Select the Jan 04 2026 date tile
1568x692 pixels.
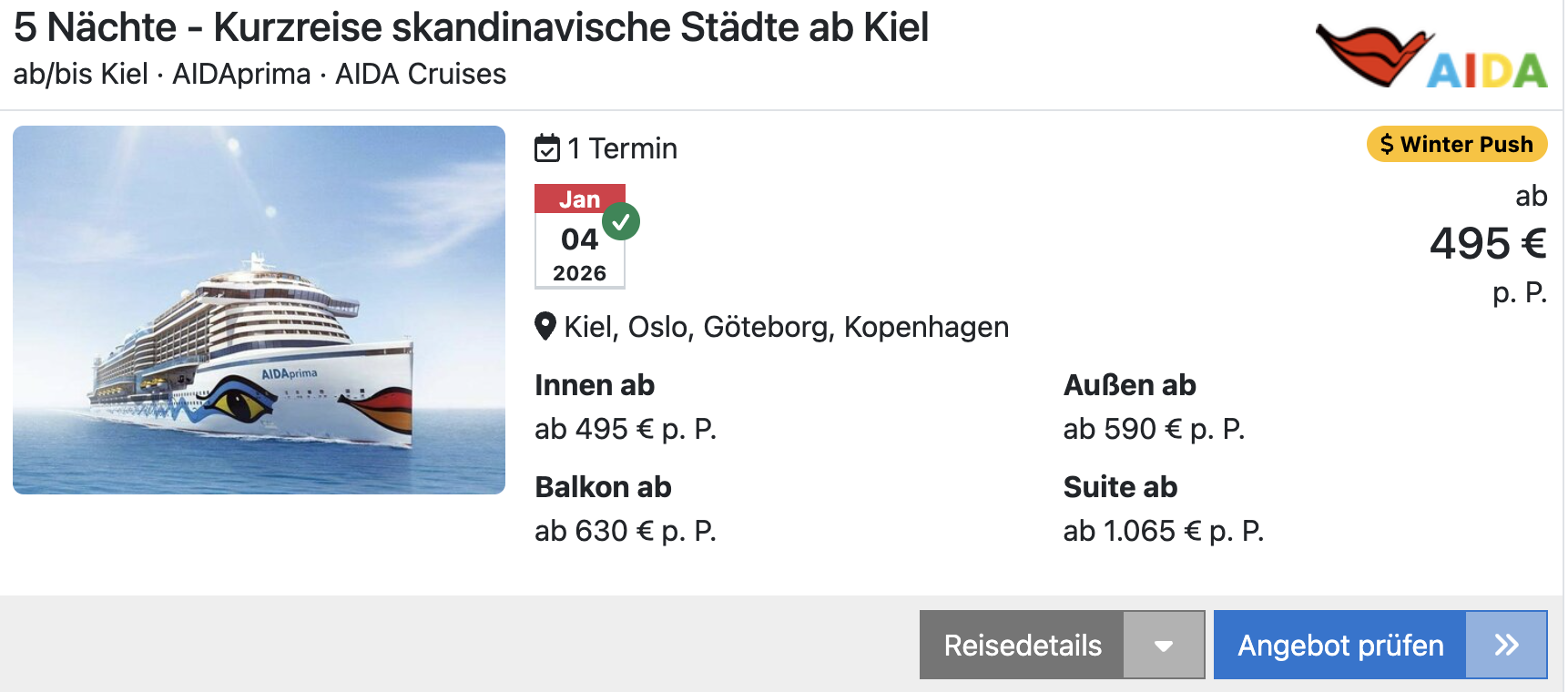tap(580, 237)
